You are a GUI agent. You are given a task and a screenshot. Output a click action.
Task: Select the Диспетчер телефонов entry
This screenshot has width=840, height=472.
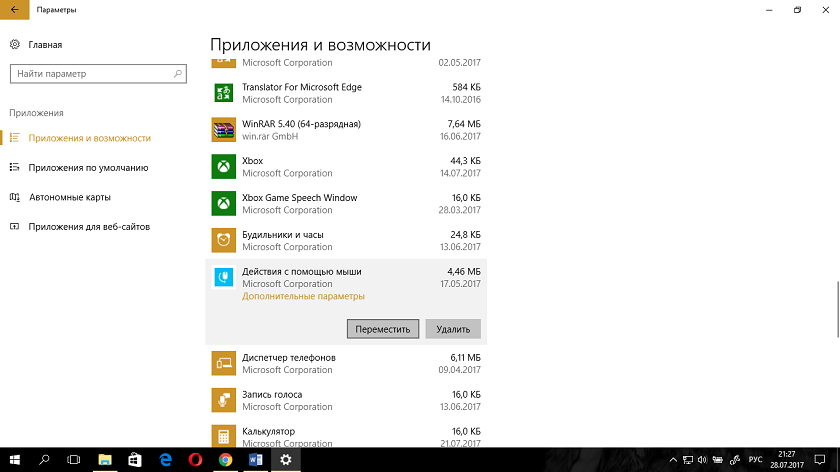tap(346, 363)
